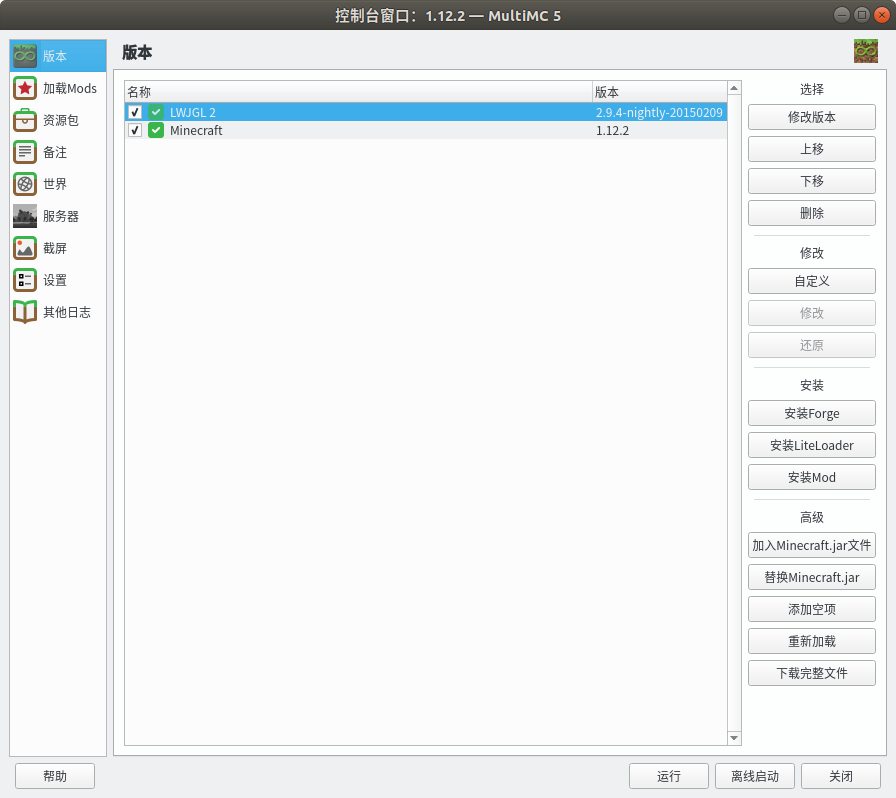Image resolution: width=896 pixels, height=798 pixels.
Task: Show the 截屏 page
Action: point(58,248)
